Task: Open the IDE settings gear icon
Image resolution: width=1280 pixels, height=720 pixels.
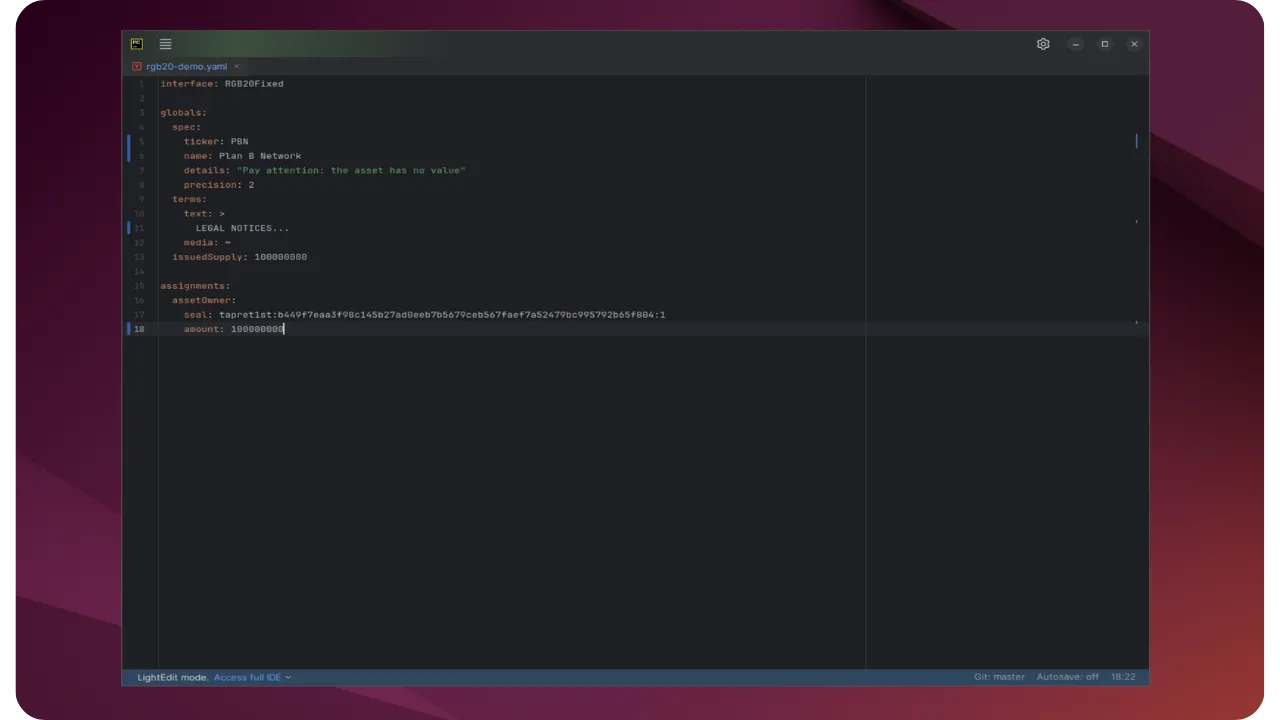Action: click(1043, 43)
